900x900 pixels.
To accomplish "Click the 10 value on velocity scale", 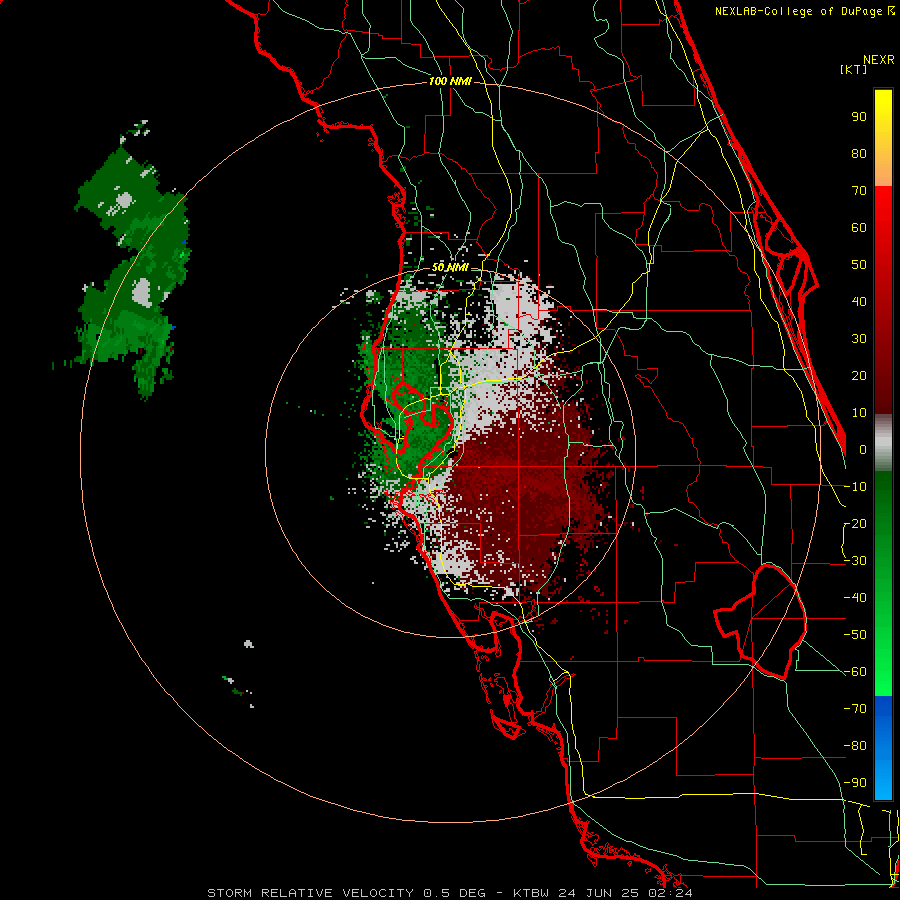I will [x=859, y=413].
